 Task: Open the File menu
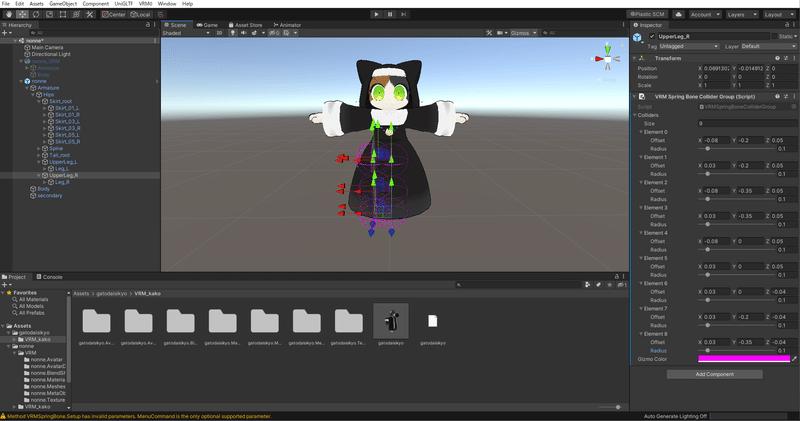point(6,4)
